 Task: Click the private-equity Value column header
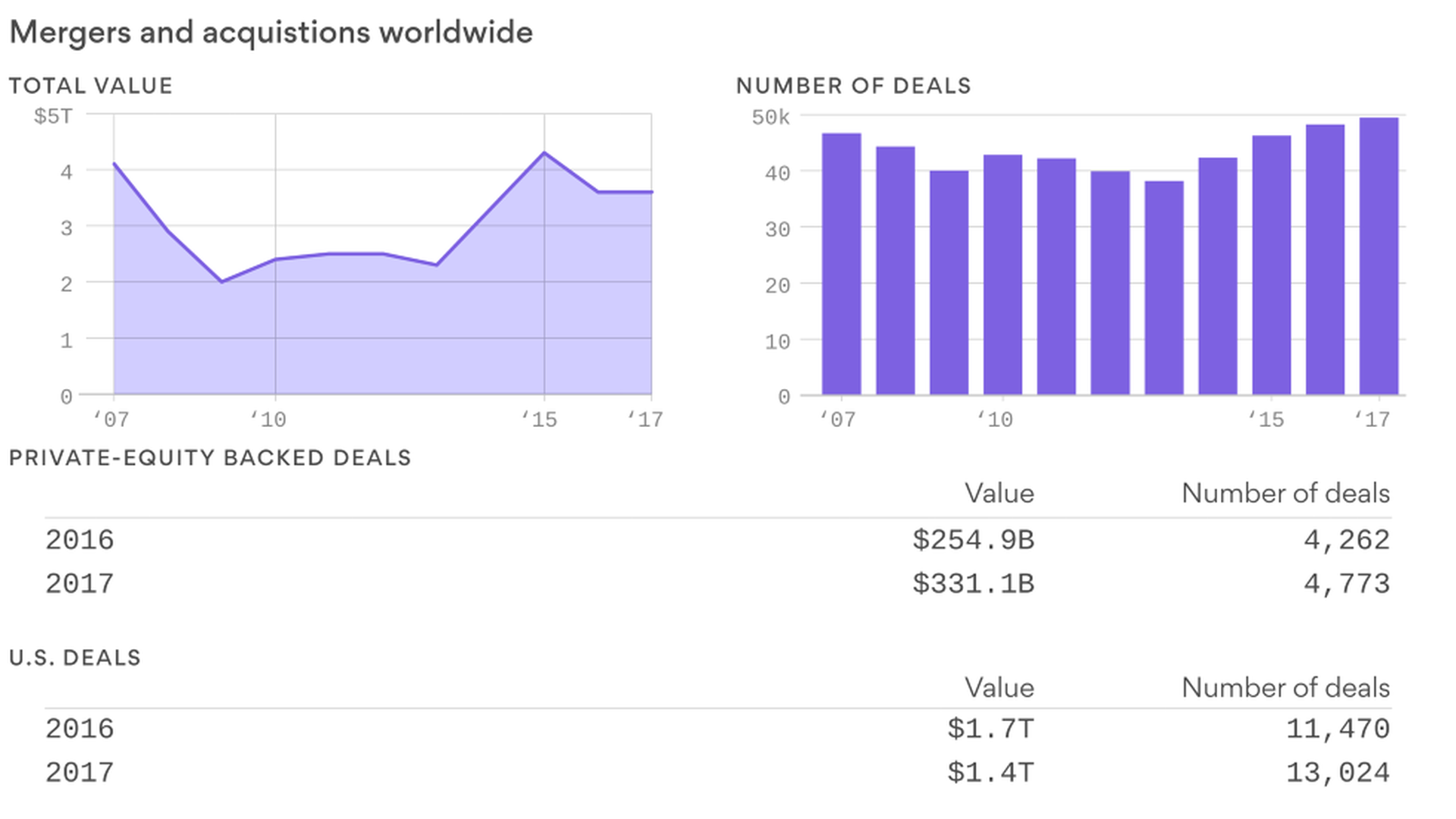click(x=999, y=494)
